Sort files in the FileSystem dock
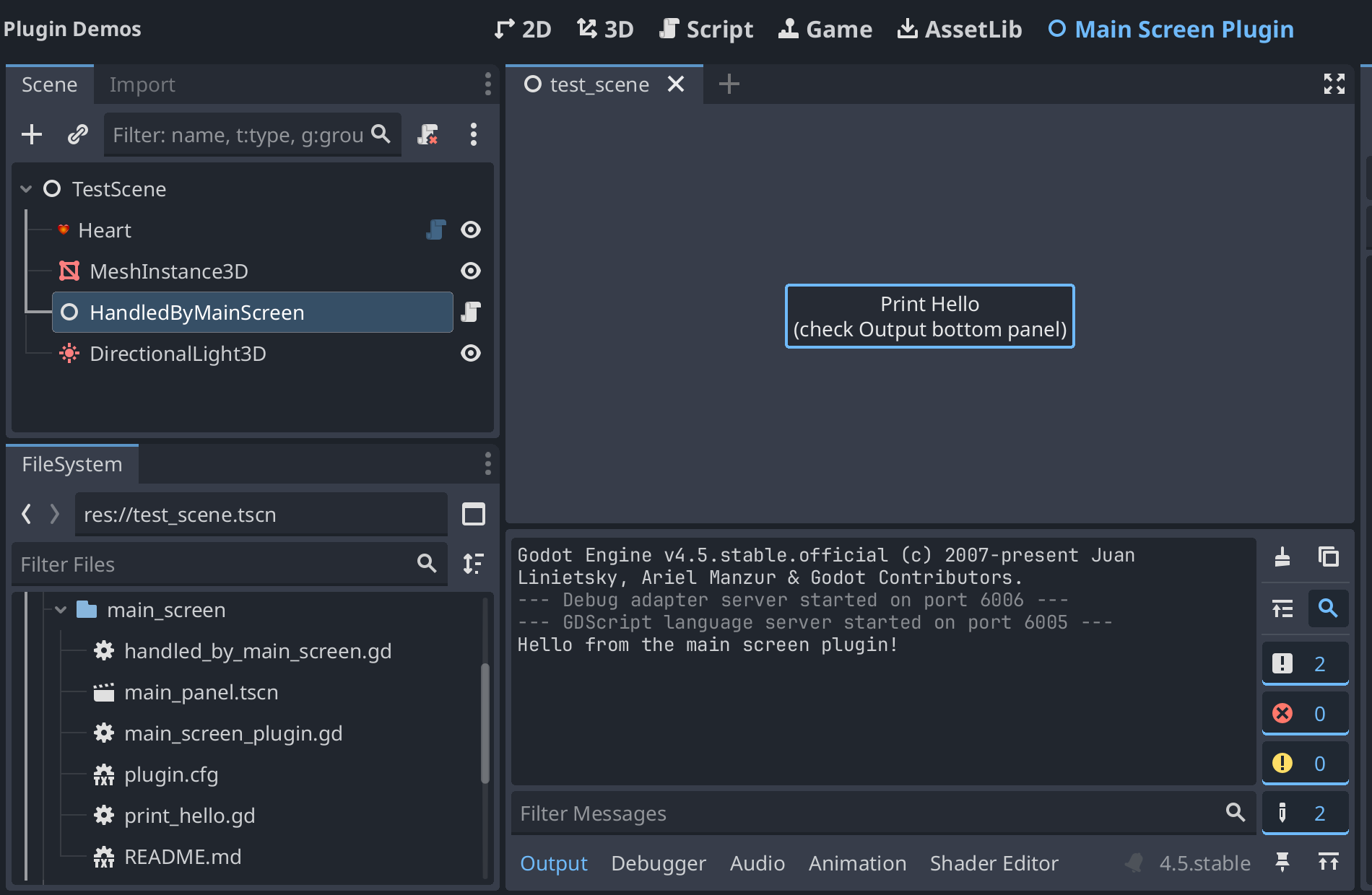Image resolution: width=1372 pixels, height=895 pixels. [x=473, y=564]
